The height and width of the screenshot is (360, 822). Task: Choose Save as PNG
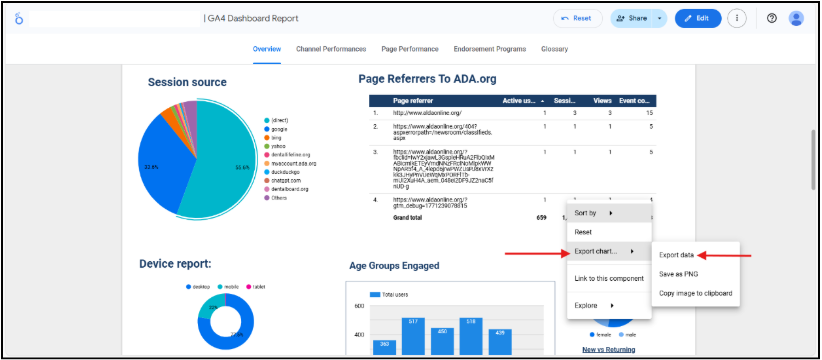pyautogui.click(x=696, y=274)
